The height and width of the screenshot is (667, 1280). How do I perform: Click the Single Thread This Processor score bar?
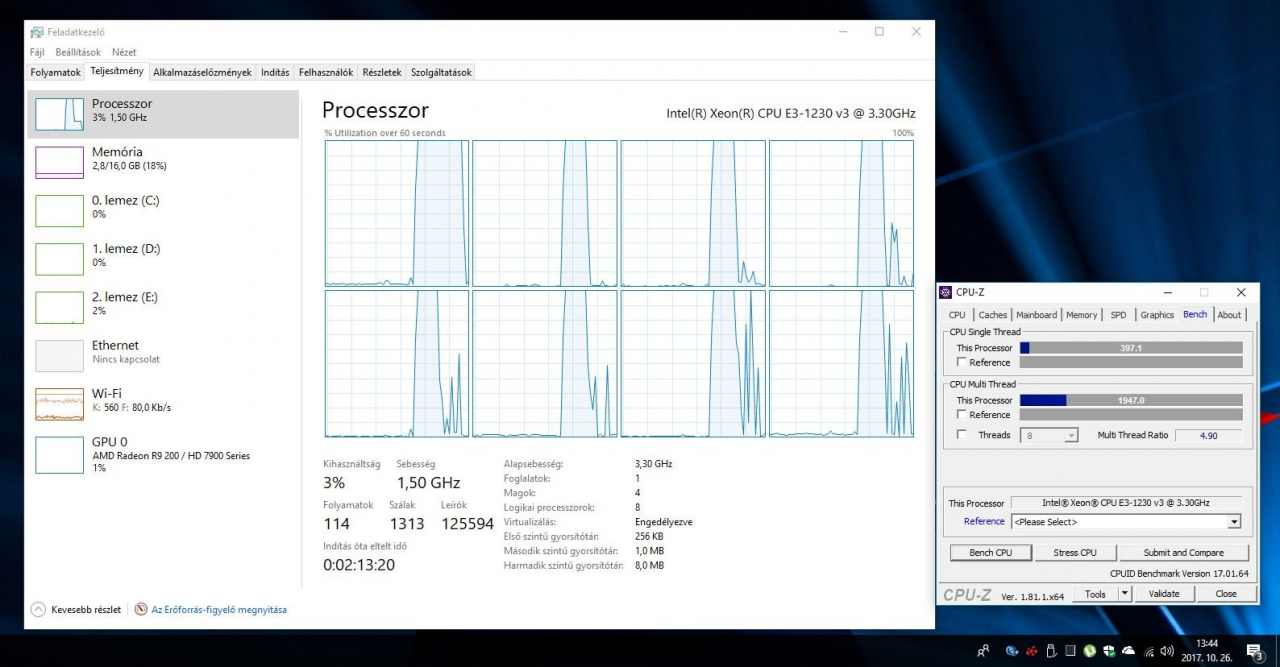pos(1131,348)
